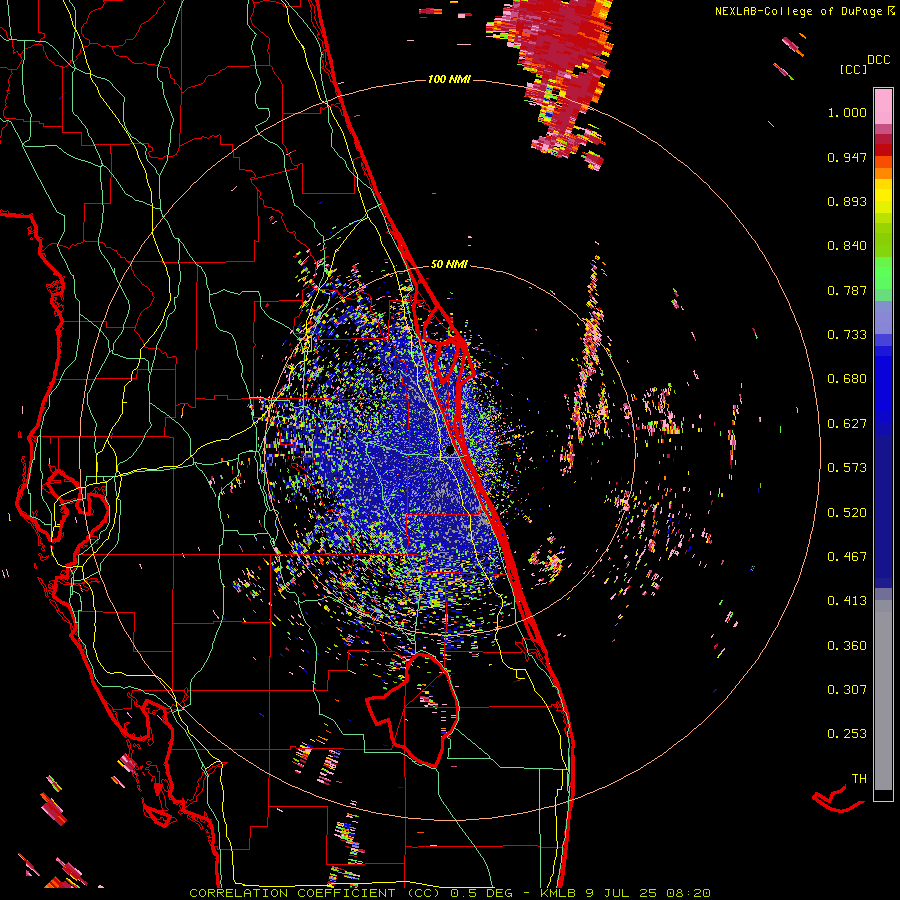Viewport: 900px width, 900px height.
Task: Click the 0.253 scale value
Action: coord(847,734)
